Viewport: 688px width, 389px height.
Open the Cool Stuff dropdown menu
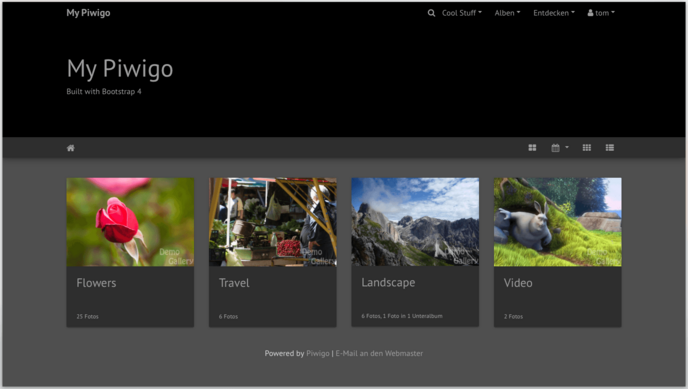click(462, 13)
